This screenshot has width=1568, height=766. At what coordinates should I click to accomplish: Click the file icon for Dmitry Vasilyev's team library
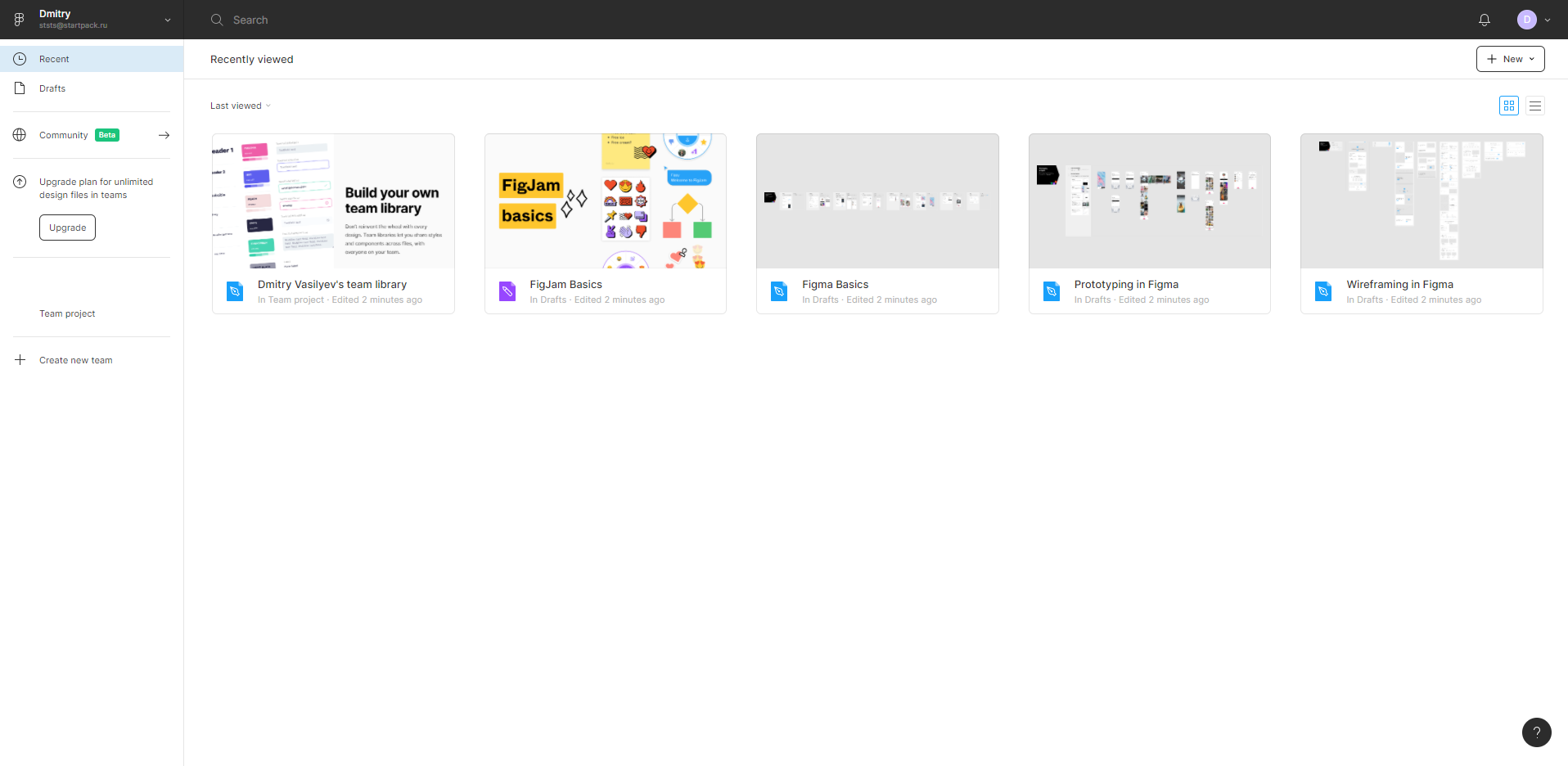tap(235, 291)
